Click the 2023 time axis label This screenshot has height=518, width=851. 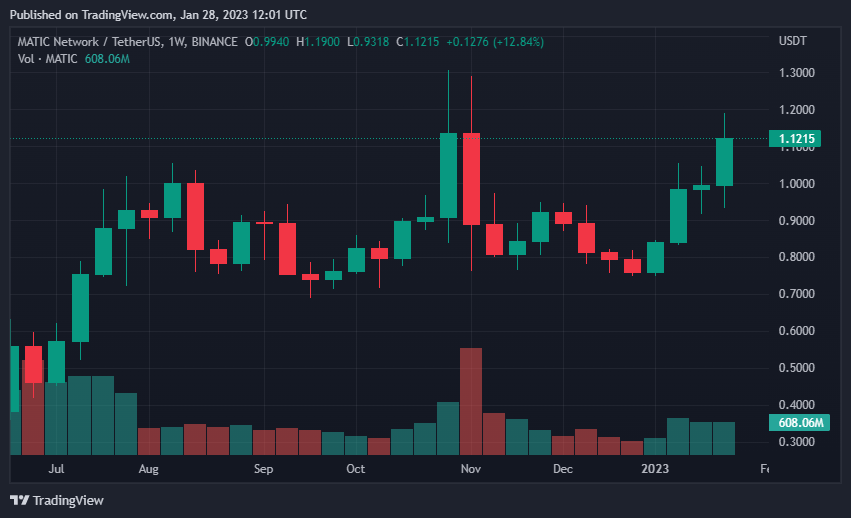pyautogui.click(x=655, y=469)
